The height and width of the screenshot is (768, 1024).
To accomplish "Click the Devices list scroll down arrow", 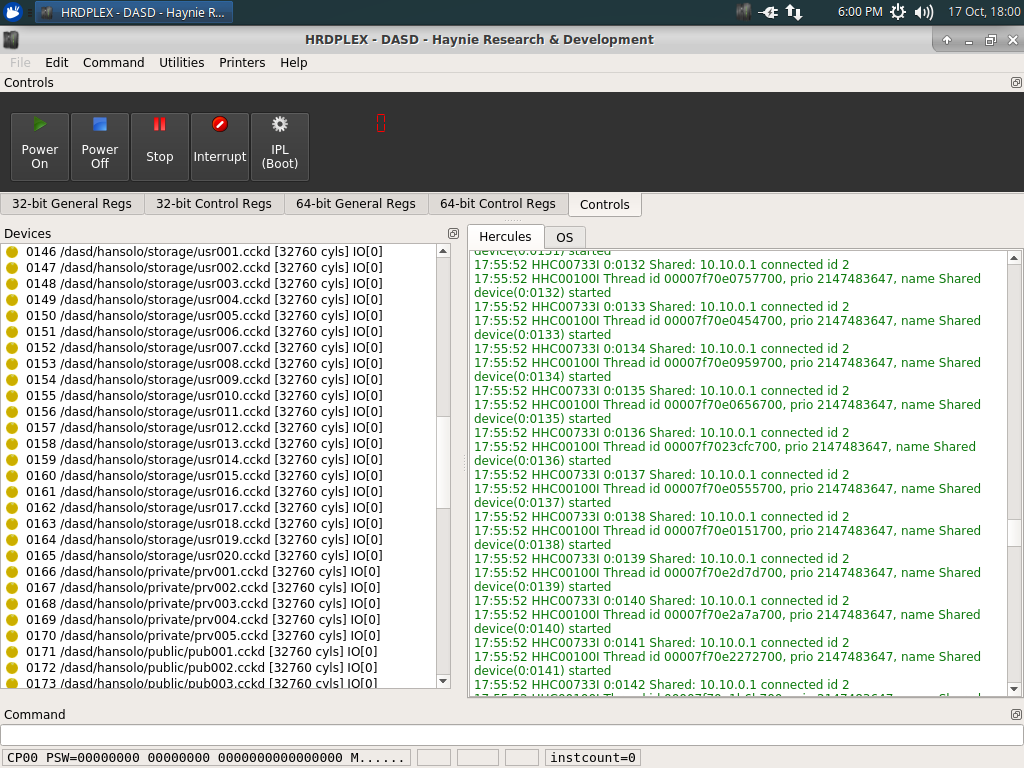I will pyautogui.click(x=443, y=681).
